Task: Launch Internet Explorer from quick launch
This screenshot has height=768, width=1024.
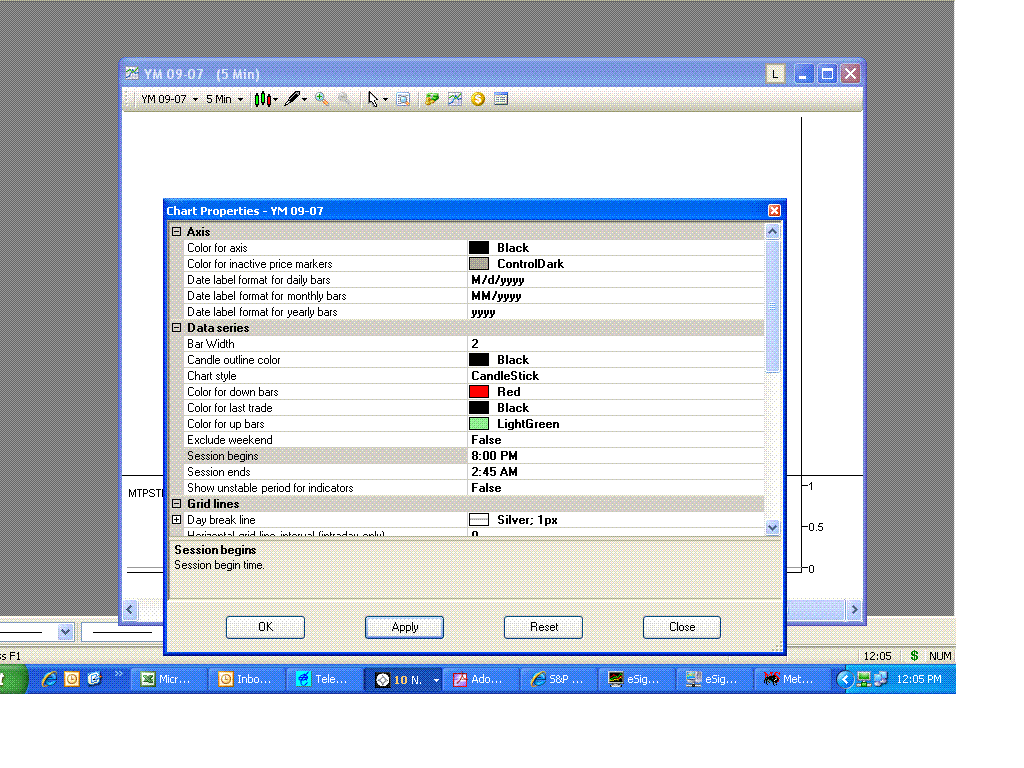Action: tap(49, 679)
